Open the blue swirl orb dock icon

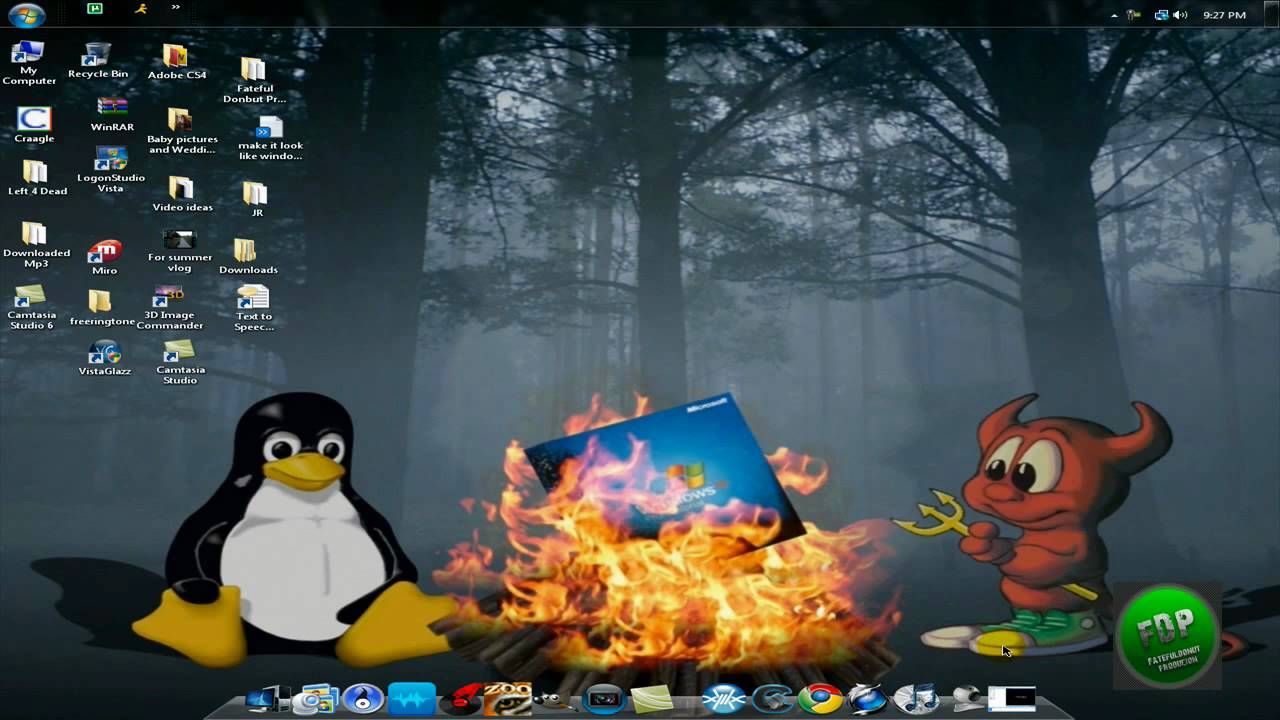[866, 699]
